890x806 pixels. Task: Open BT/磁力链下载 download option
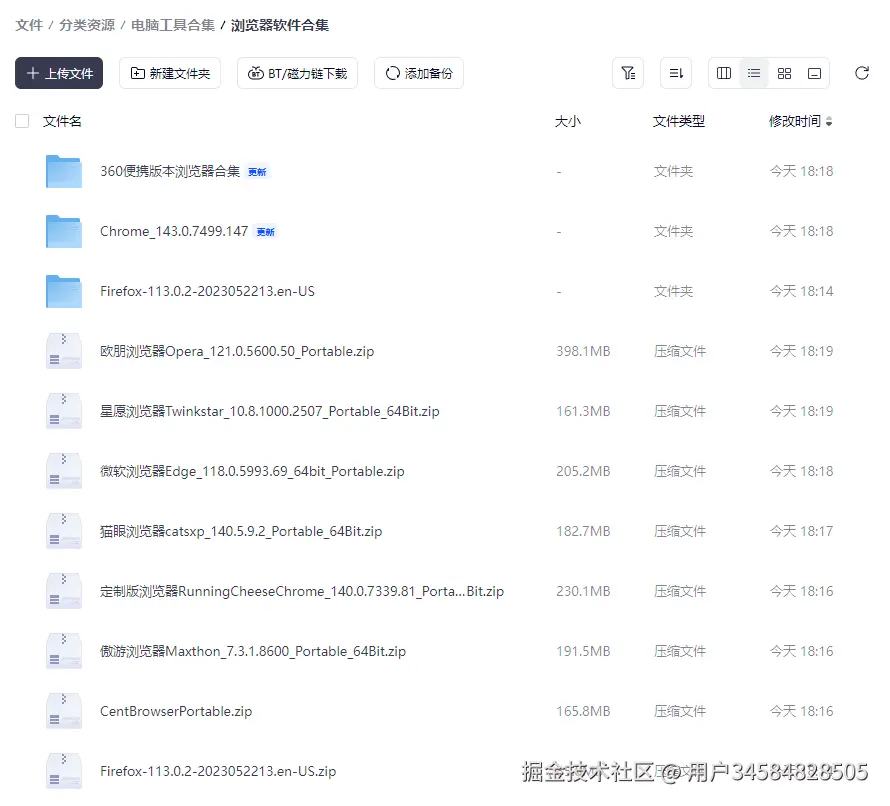[x=297, y=73]
